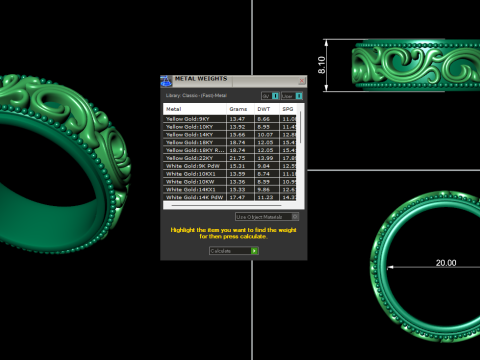This screenshot has width=480, height=360.
Task: Click the Metal Weights scale icon
Action: click(x=166, y=81)
